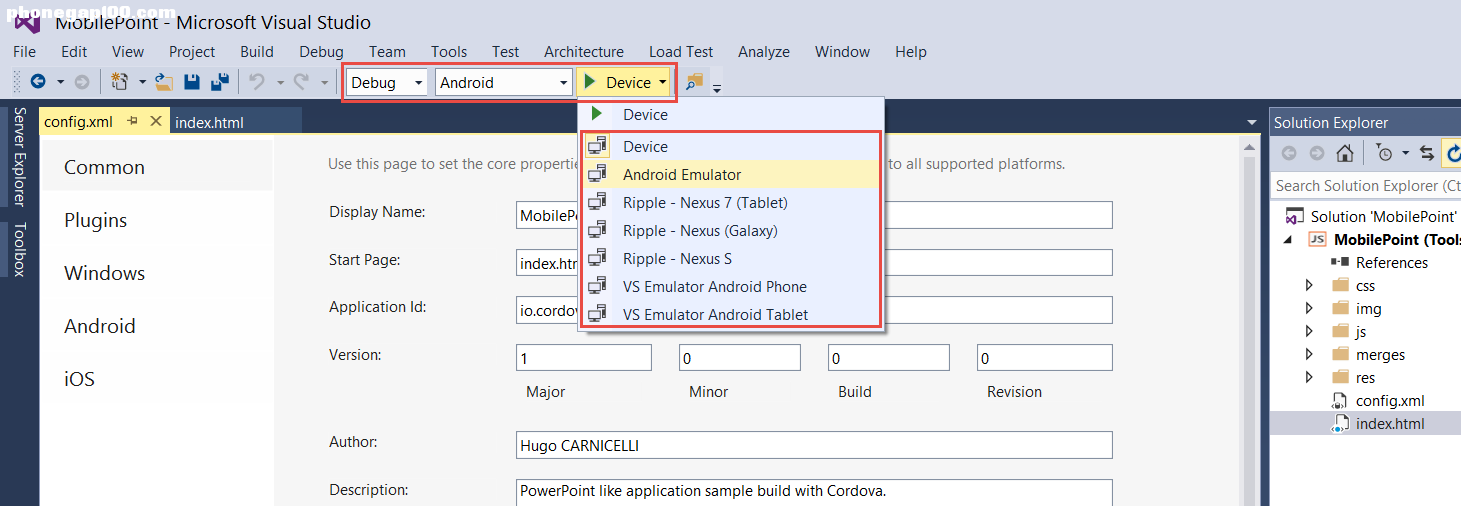
Task: Click the Author text field
Action: pos(814,445)
